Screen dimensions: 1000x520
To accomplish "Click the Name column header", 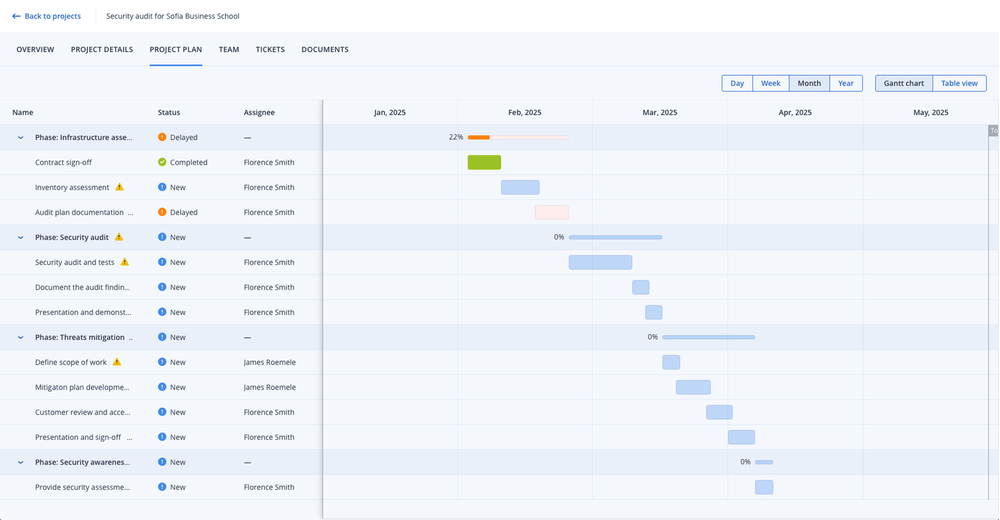I will [22, 112].
